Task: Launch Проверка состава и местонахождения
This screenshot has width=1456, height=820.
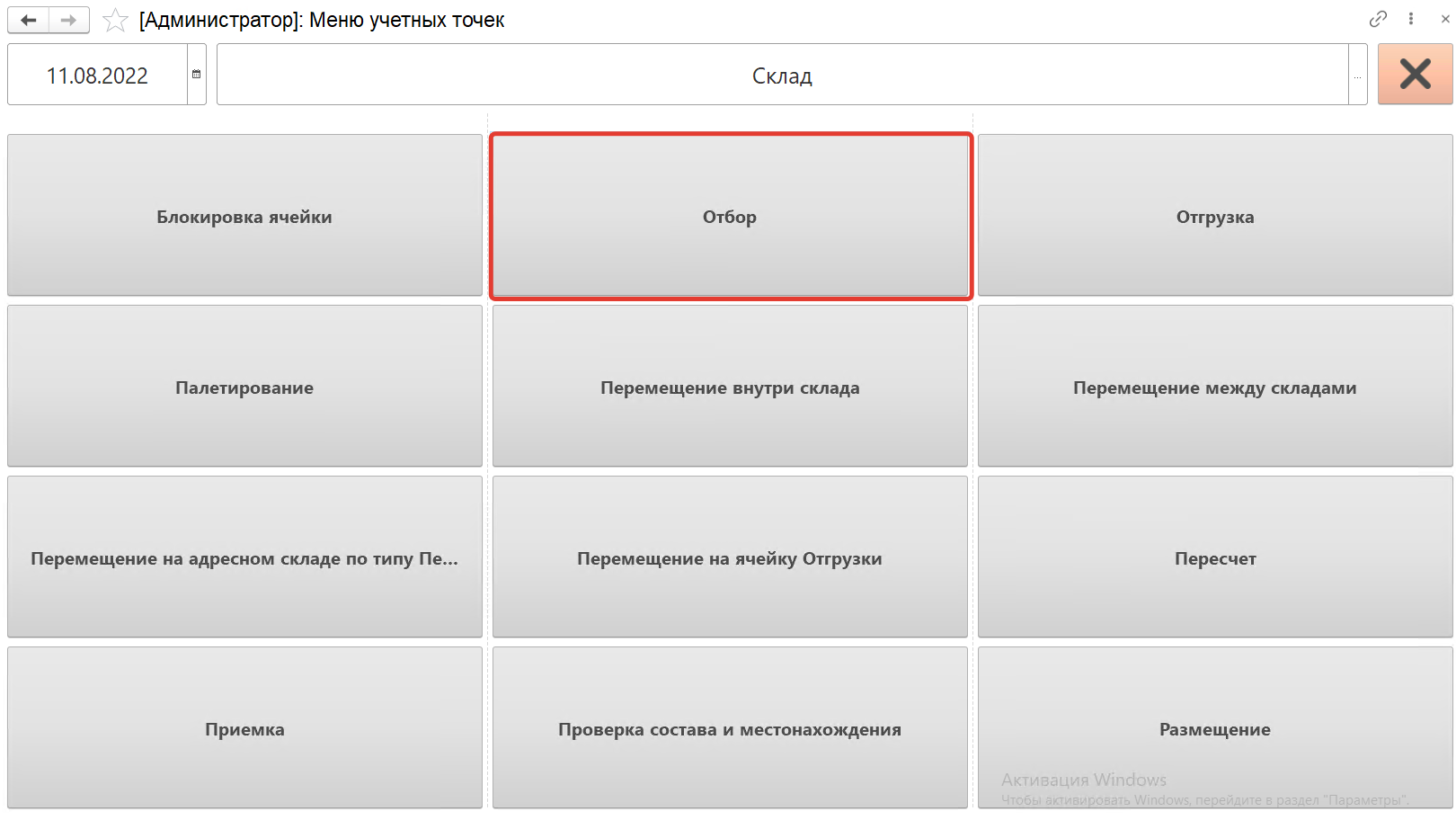Action: coord(730,728)
